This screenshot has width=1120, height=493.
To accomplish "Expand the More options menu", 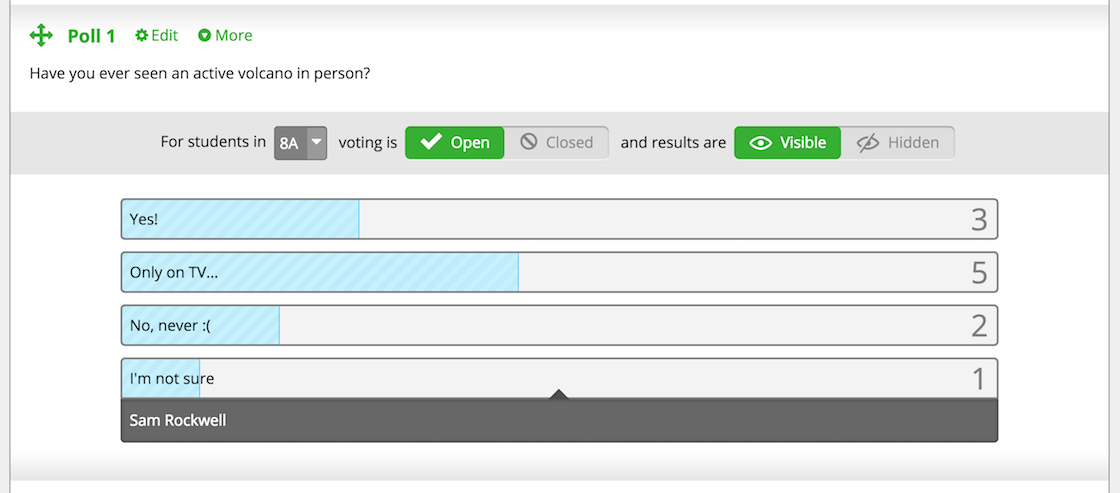I will point(225,35).
